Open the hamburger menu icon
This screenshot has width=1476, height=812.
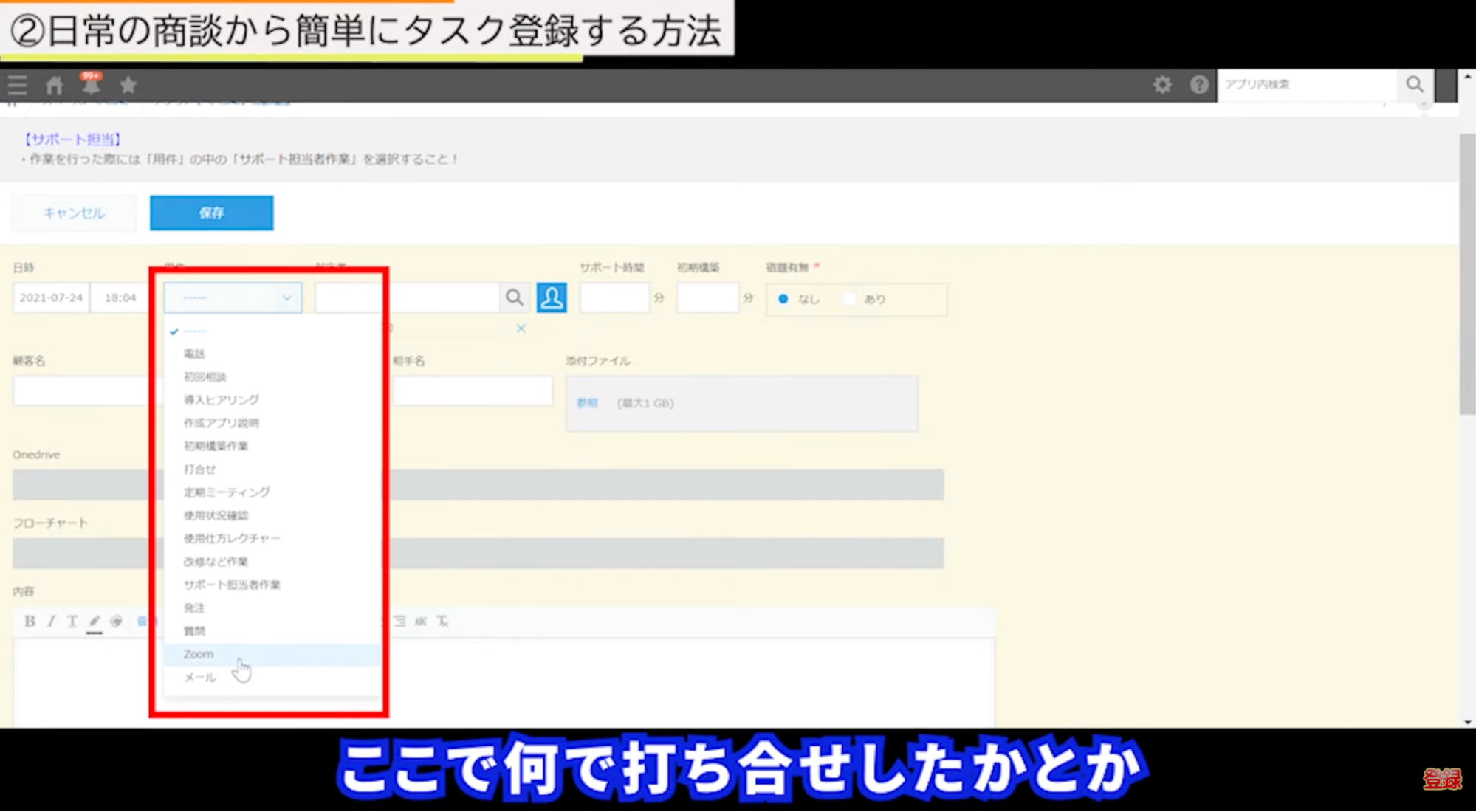click(17, 85)
